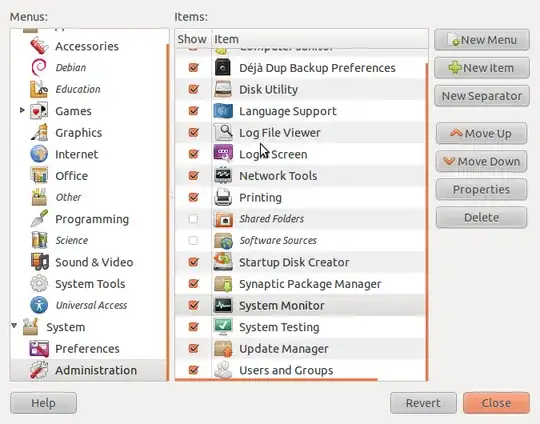
Task: Enable the Shared Folders checkbox
Action: 193,219
